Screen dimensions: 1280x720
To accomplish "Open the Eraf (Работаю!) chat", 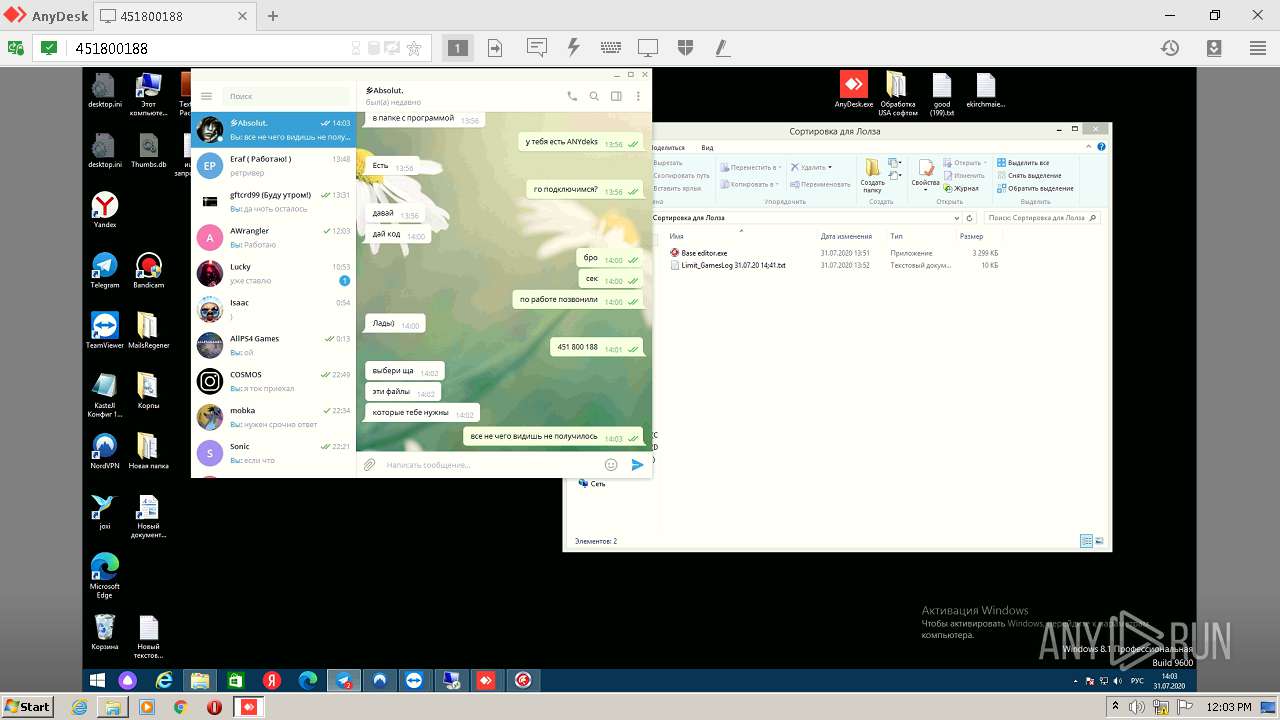I will click(x=273, y=166).
